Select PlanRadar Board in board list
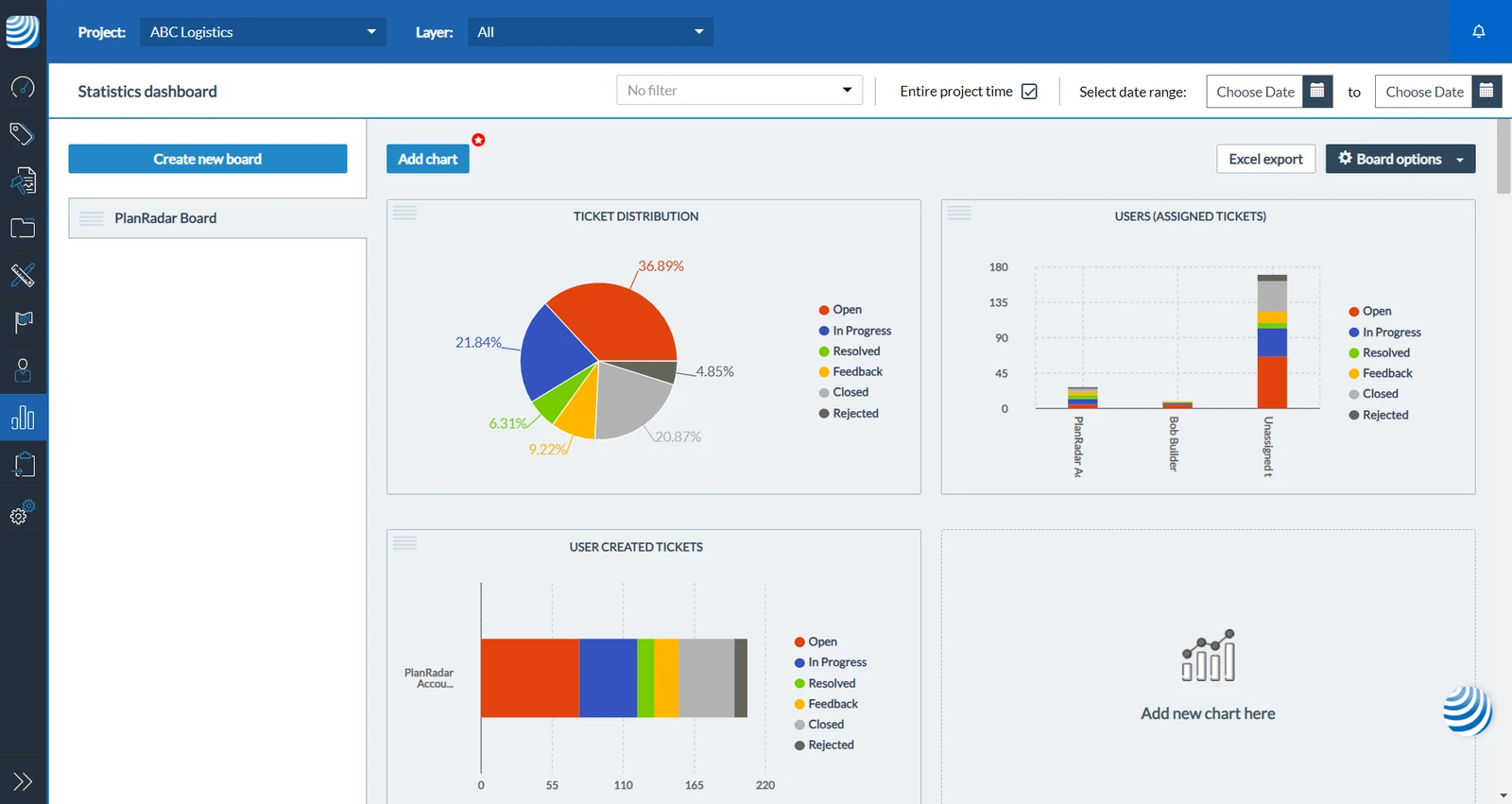Viewport: 1512px width, 804px height. pyautogui.click(x=217, y=218)
